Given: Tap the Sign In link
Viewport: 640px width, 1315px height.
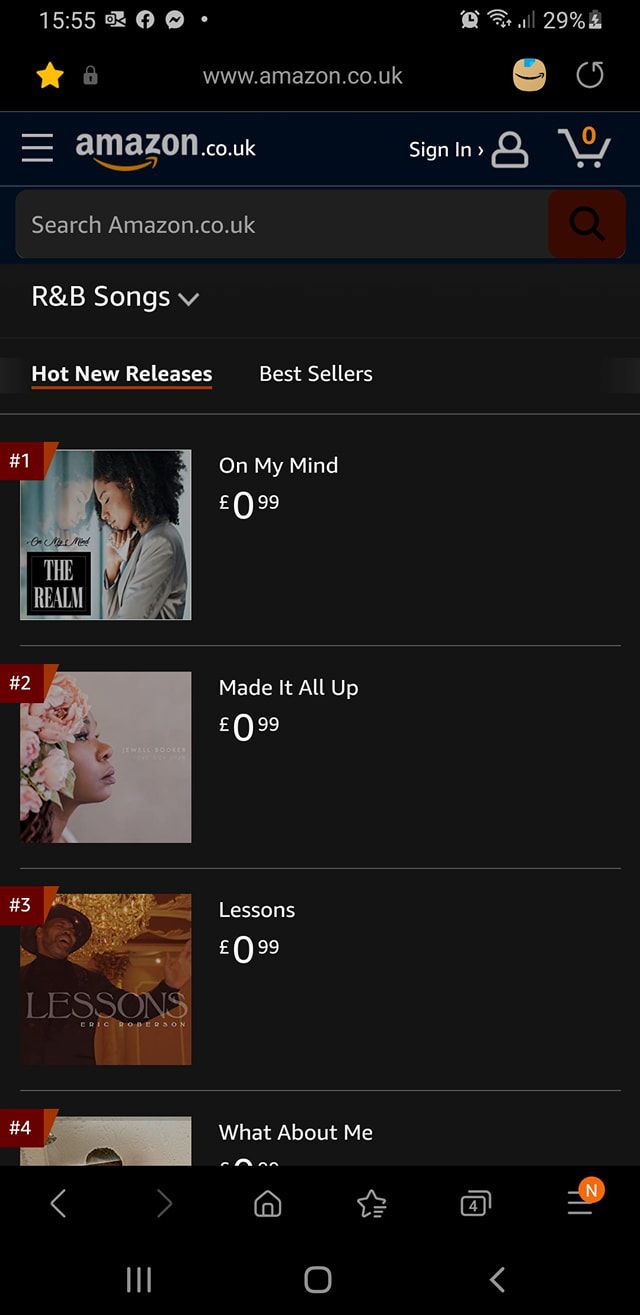Looking at the screenshot, I should tap(445, 150).
